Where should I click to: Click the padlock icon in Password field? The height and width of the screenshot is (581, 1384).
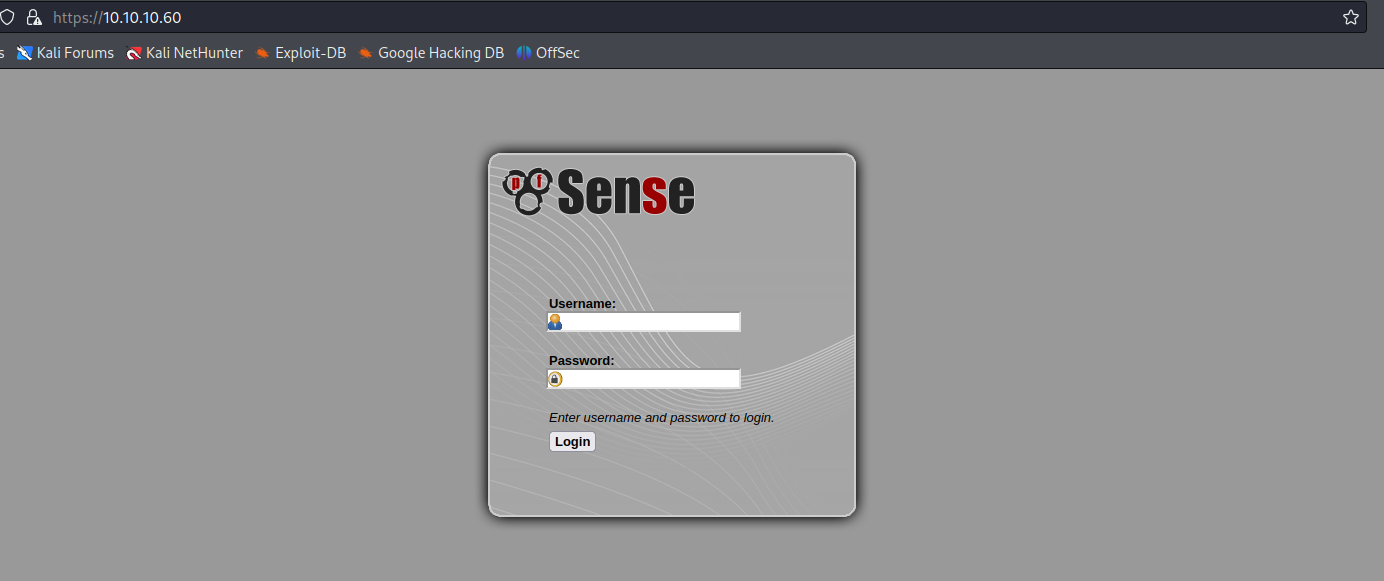[x=555, y=379]
